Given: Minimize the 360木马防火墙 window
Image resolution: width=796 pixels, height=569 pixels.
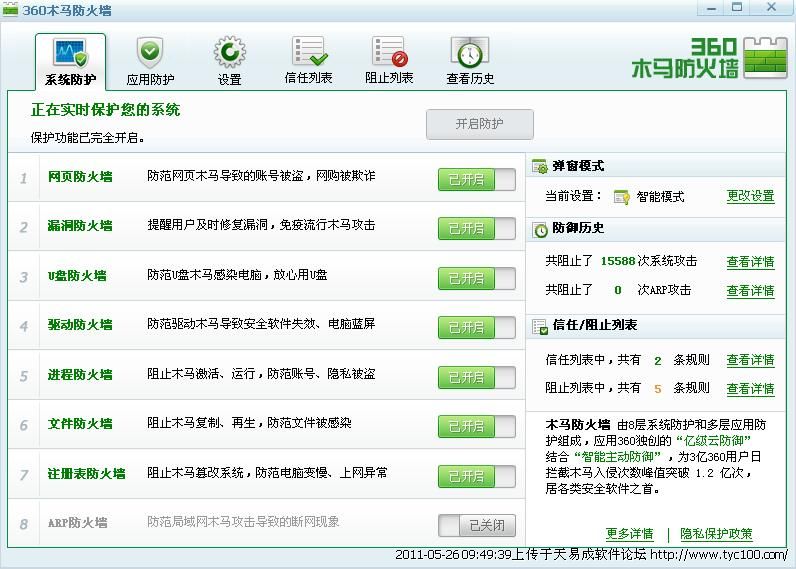Looking at the screenshot, I should click(712, 8).
